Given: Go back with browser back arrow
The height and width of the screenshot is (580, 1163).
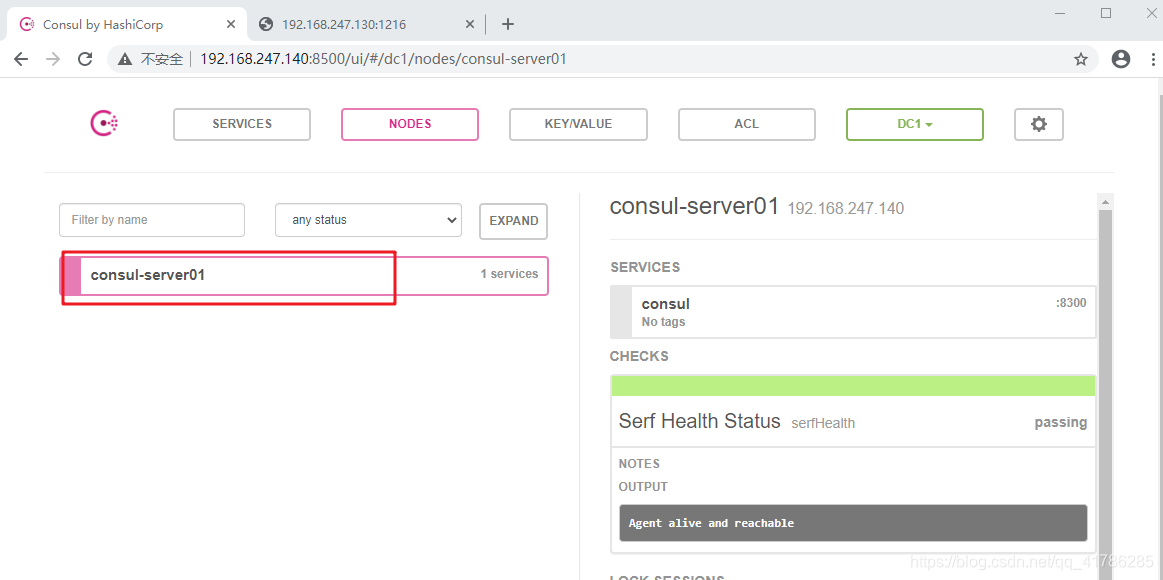Looking at the screenshot, I should pyautogui.click(x=21, y=59).
